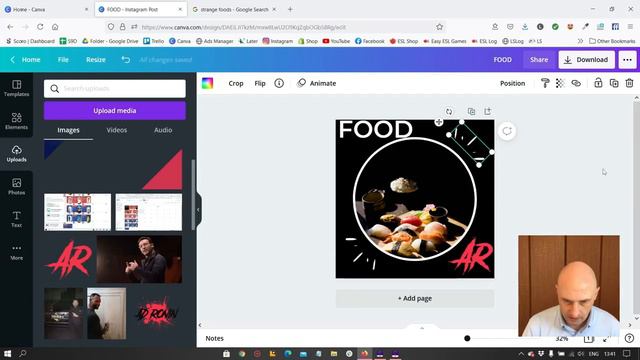Switch to the Audio tab
The image size is (640, 360).
click(163, 130)
